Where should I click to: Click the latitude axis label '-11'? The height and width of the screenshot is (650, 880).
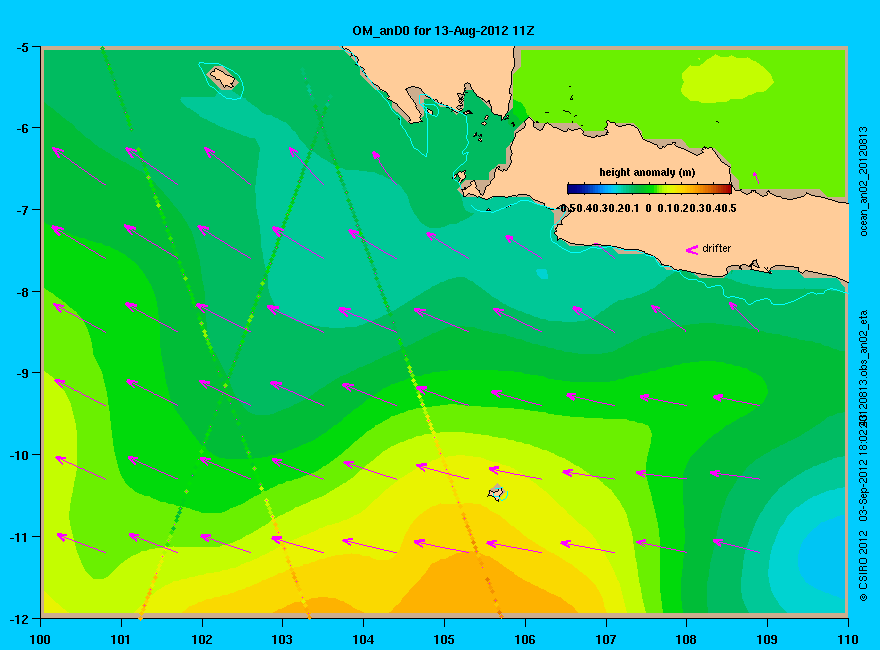19,537
